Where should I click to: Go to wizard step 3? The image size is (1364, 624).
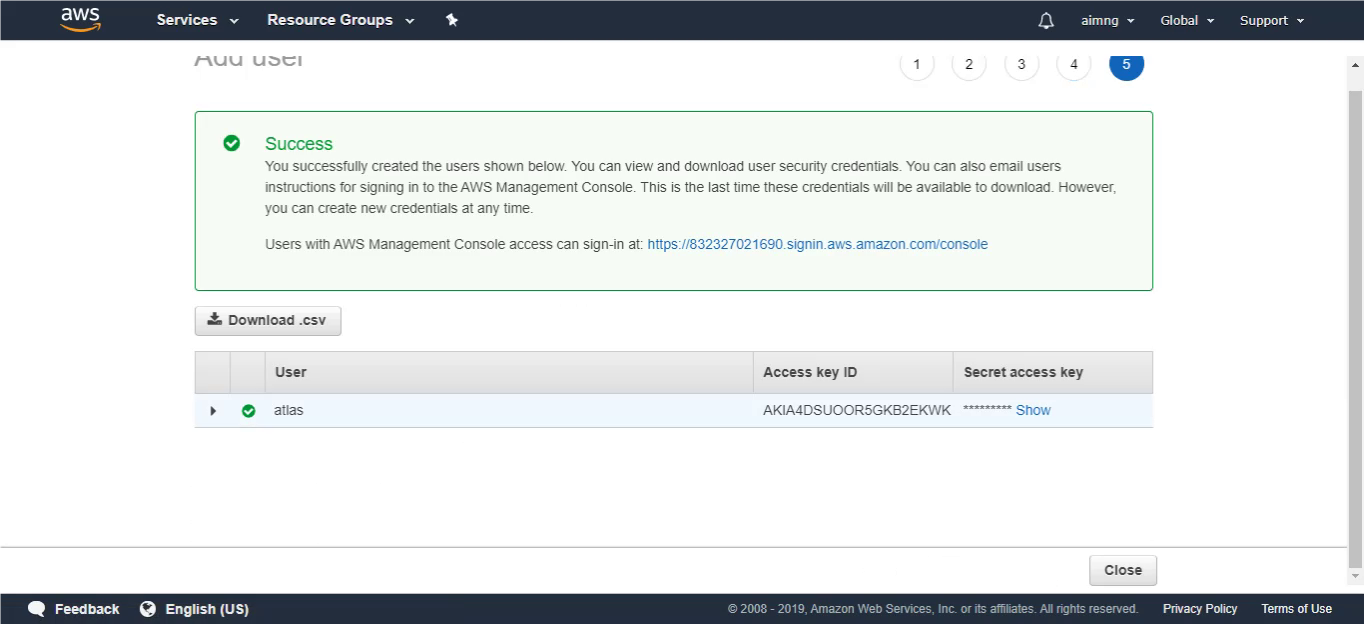click(1021, 64)
